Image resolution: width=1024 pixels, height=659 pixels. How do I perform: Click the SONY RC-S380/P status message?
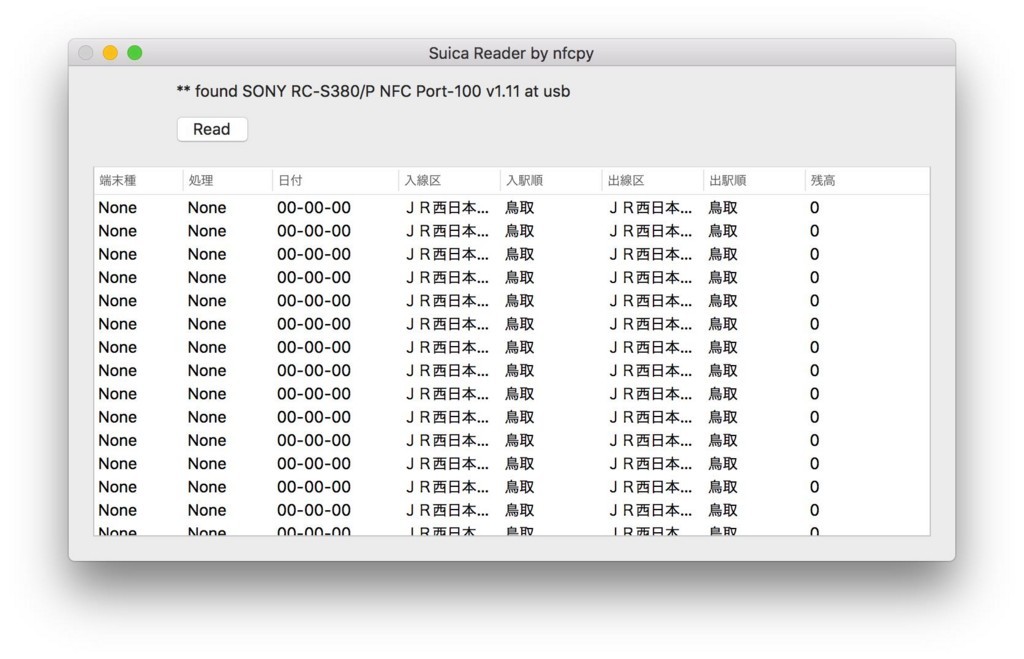(373, 91)
